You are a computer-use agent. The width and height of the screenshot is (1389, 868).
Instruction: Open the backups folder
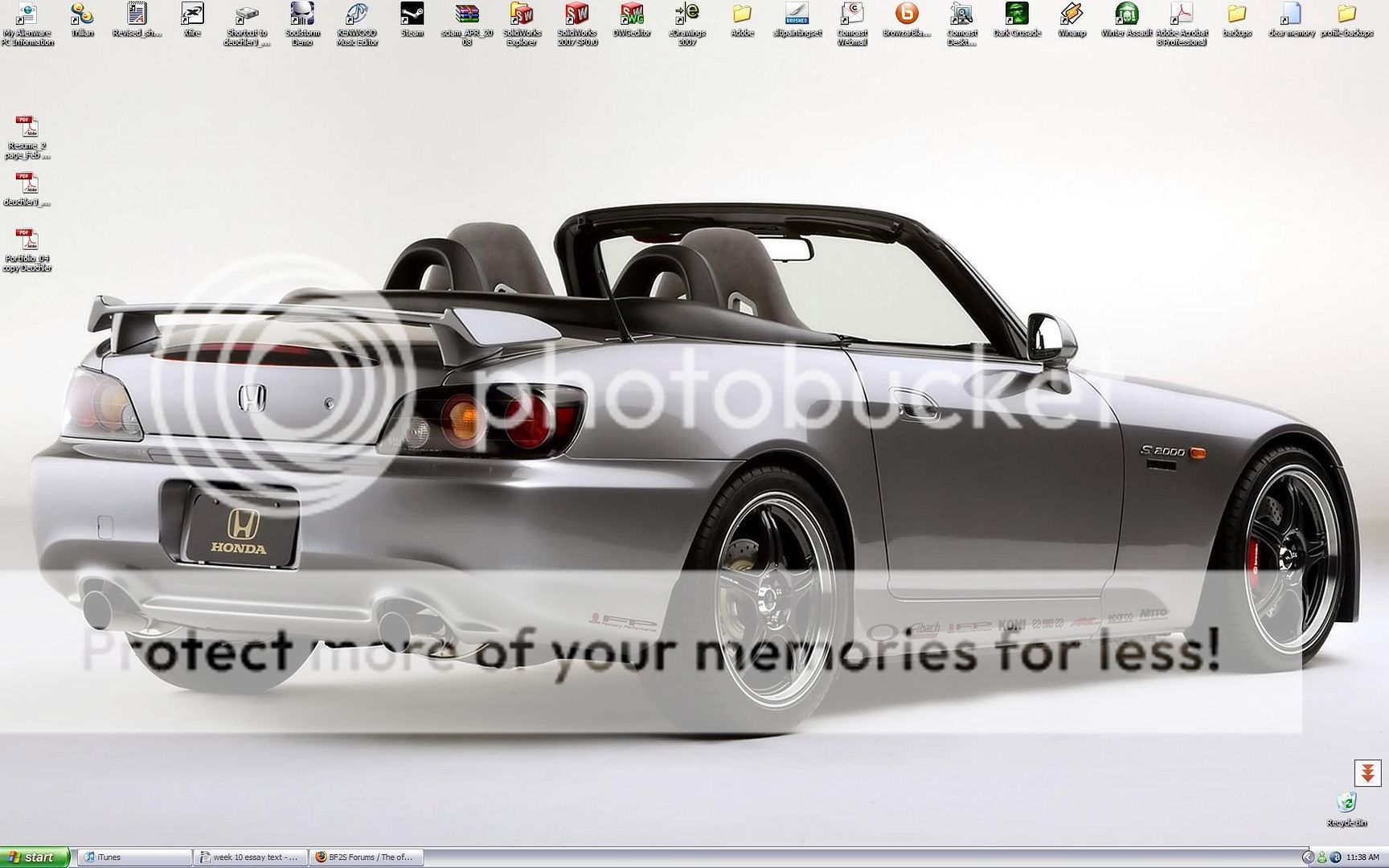point(1236,20)
